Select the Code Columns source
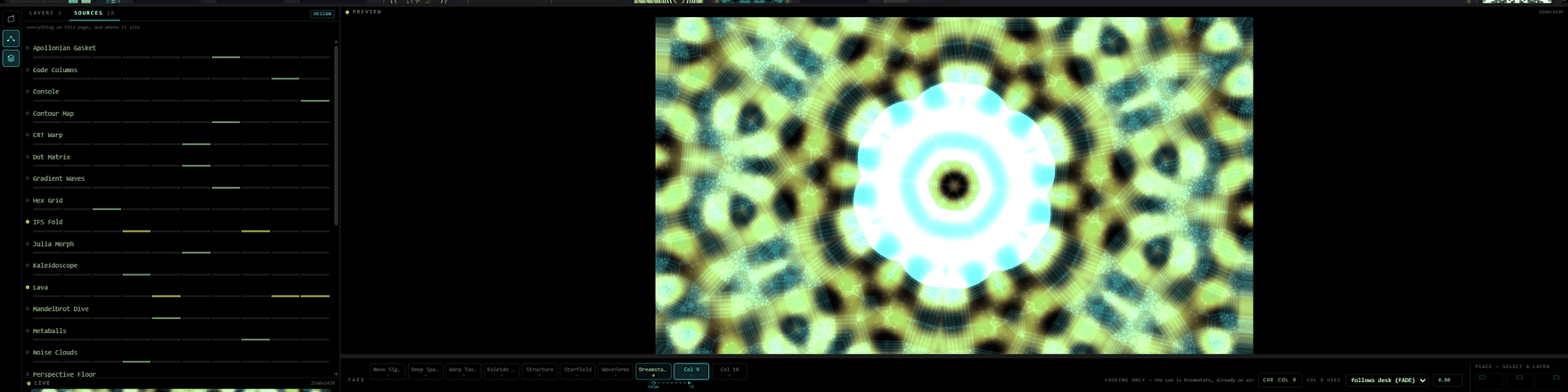The height and width of the screenshot is (392, 1568). tap(55, 69)
